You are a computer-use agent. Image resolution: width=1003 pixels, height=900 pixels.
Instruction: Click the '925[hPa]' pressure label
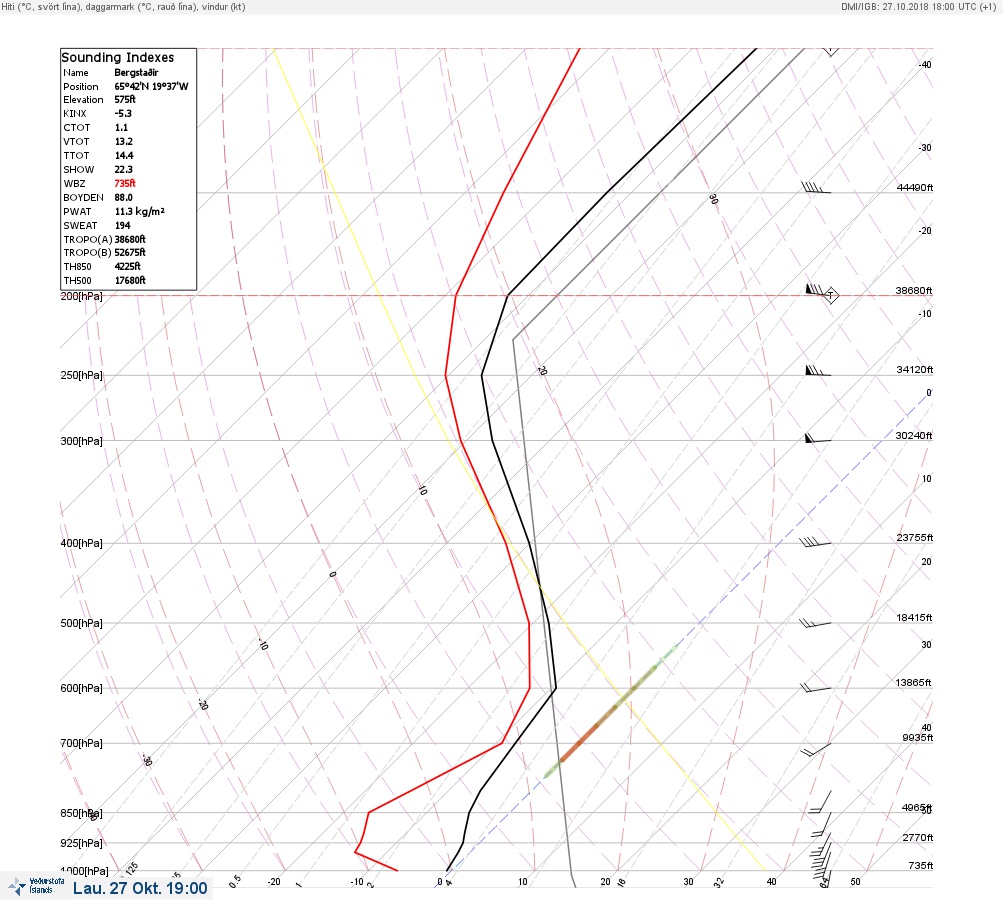pyautogui.click(x=81, y=843)
